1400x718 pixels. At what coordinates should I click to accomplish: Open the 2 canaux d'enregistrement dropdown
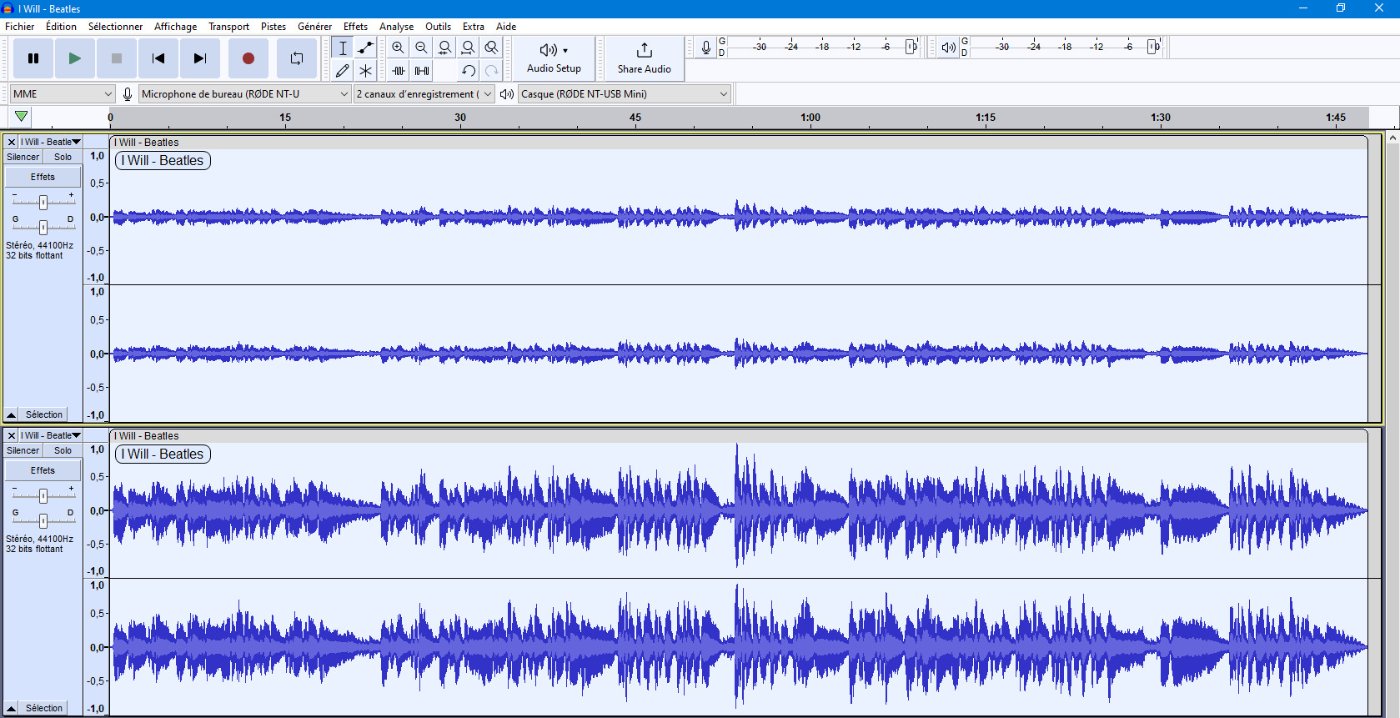pos(424,94)
